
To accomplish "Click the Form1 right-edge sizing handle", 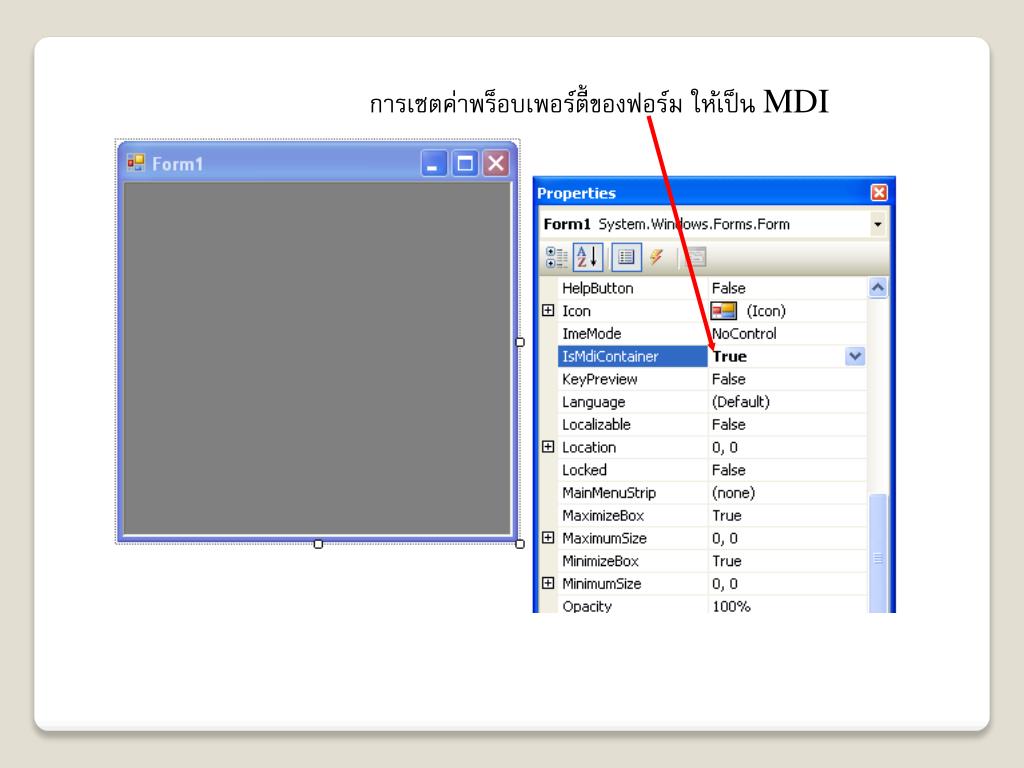I will [x=520, y=342].
